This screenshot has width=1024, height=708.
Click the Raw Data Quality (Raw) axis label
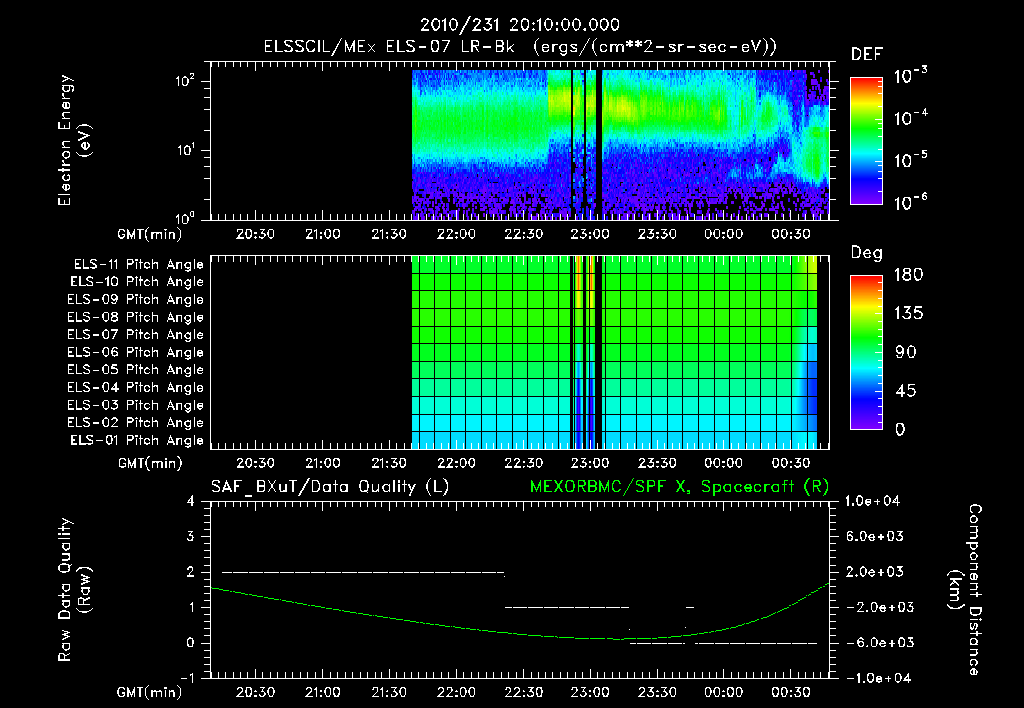click(x=74, y=590)
